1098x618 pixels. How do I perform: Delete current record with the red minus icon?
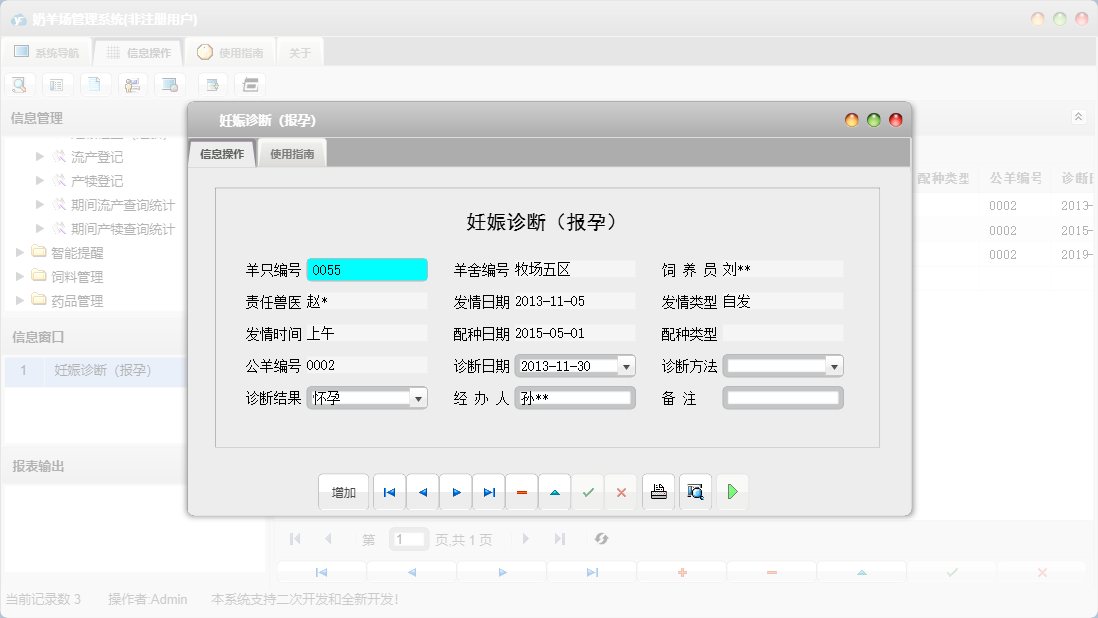point(521,491)
